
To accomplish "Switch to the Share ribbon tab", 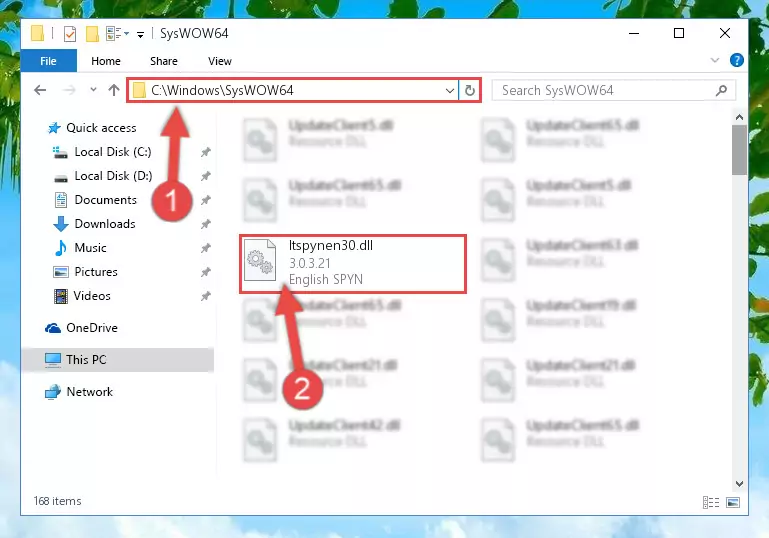I will [164, 61].
